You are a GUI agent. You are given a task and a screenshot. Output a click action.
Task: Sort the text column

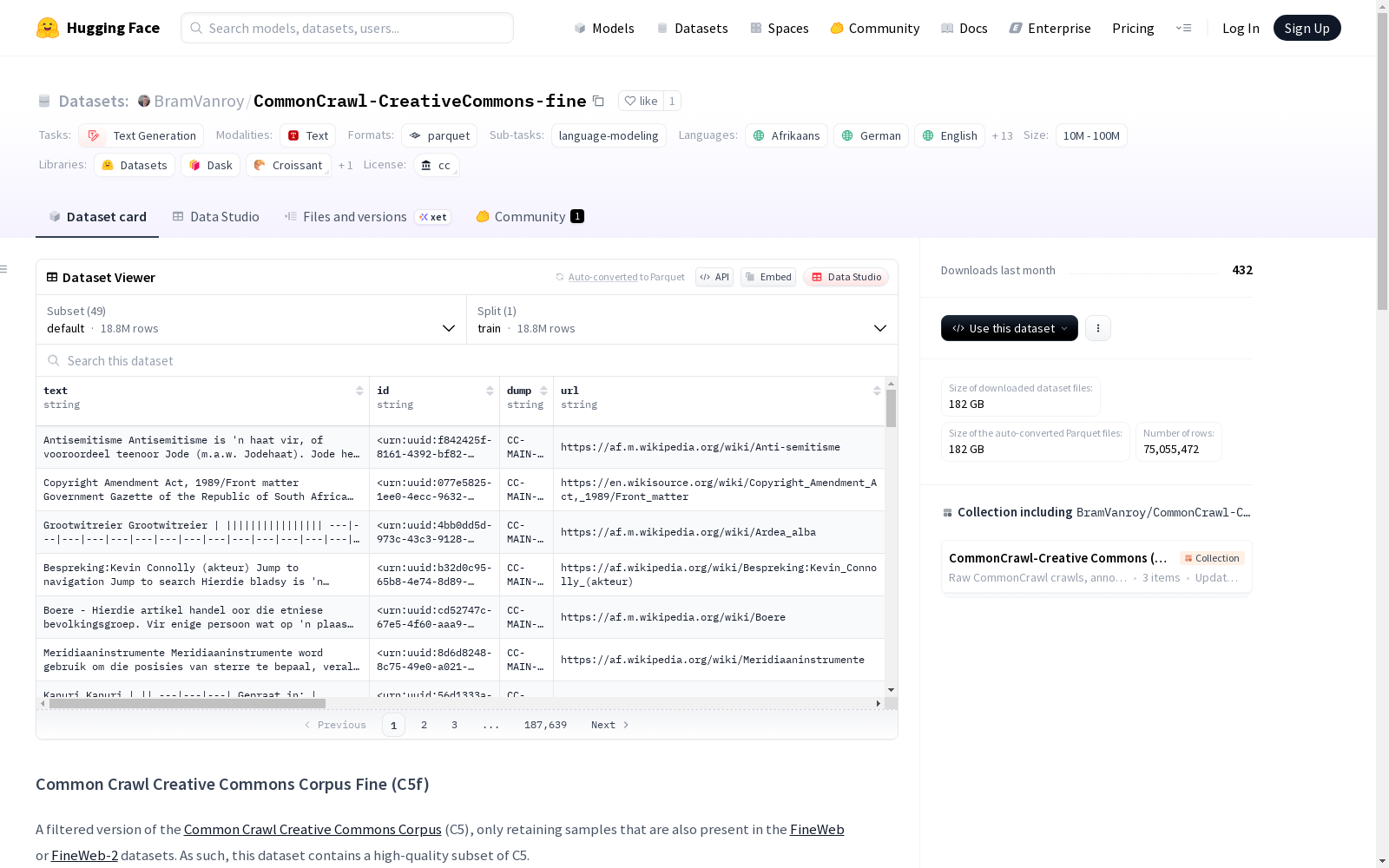(x=359, y=391)
